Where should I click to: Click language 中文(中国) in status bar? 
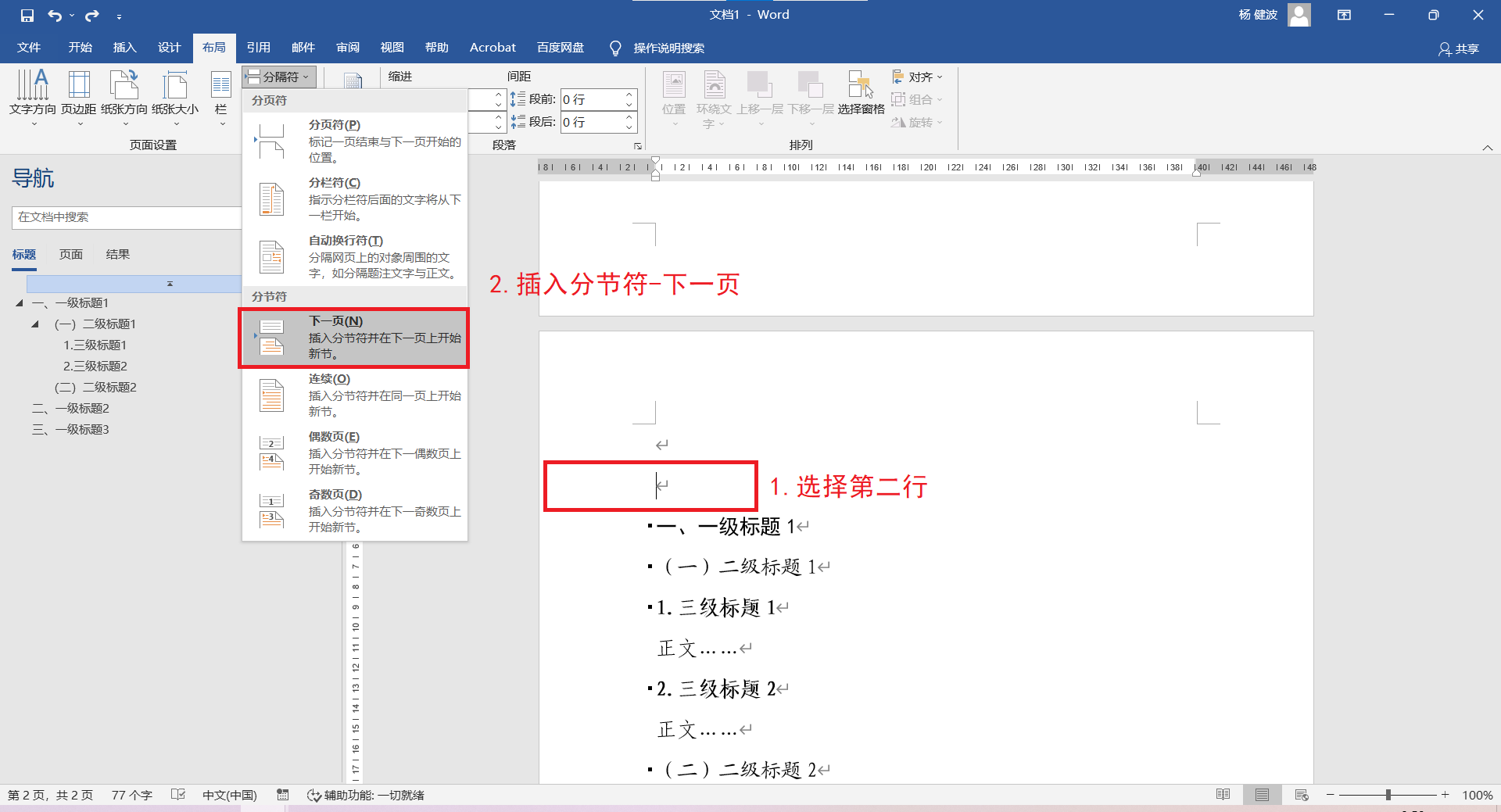pyautogui.click(x=229, y=795)
